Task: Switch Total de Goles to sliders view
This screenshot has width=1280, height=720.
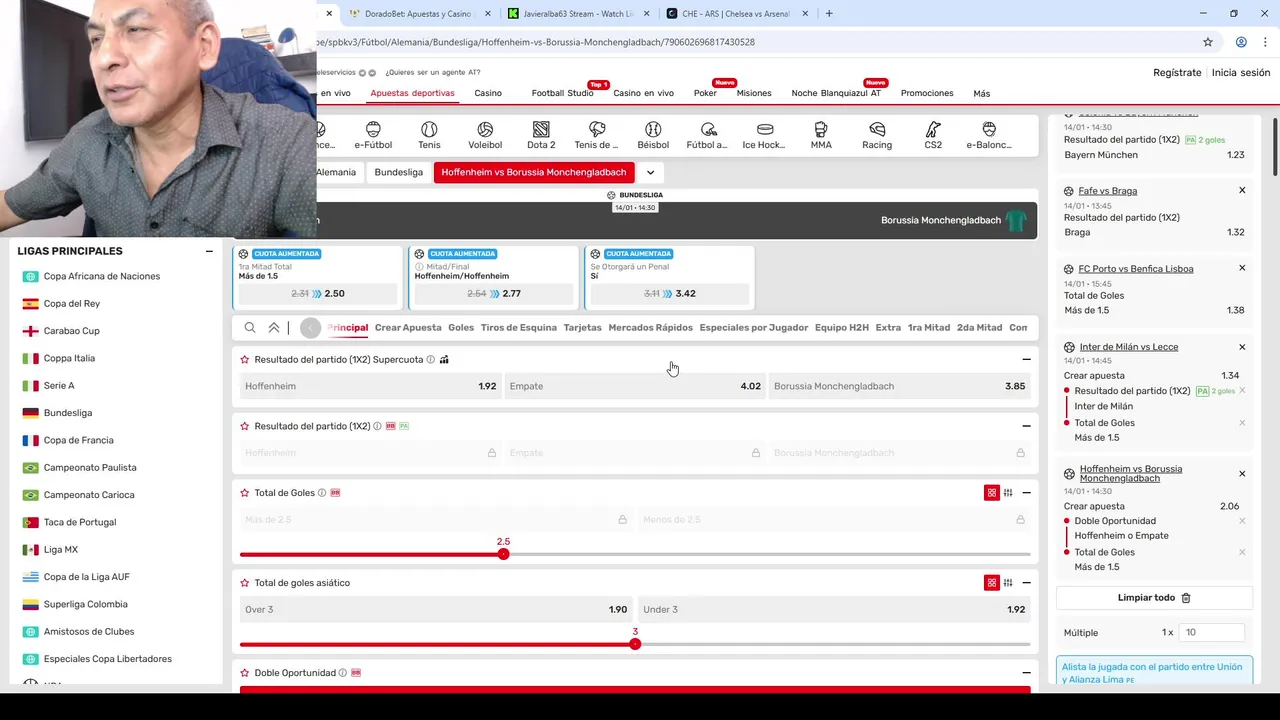Action: (x=1008, y=493)
